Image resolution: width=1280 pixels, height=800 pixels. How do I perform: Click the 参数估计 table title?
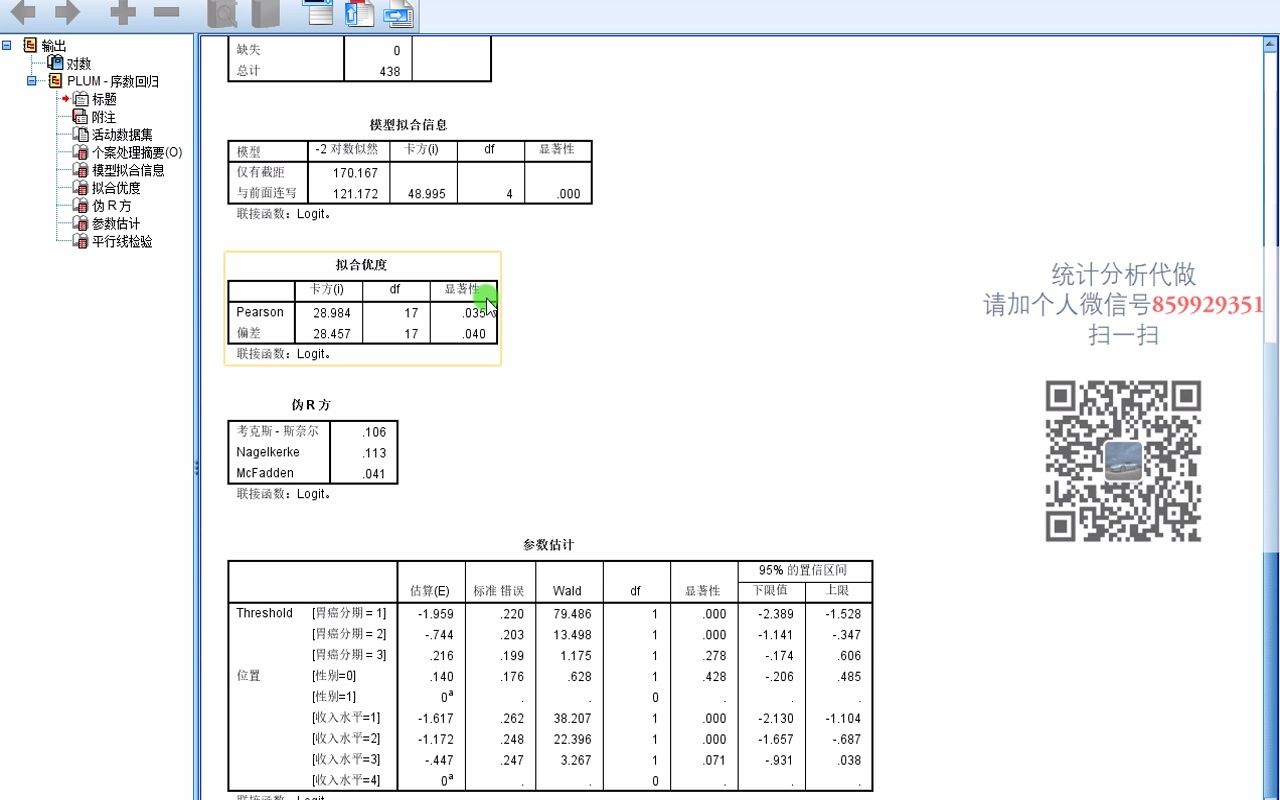point(548,545)
